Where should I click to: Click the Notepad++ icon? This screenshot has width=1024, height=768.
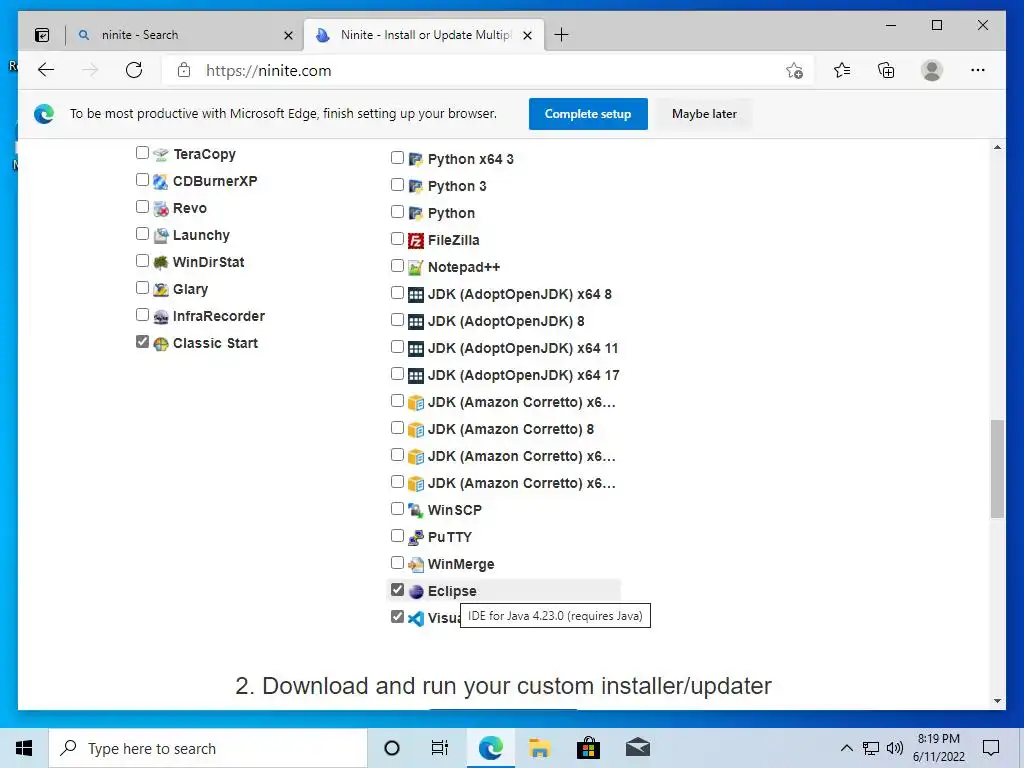click(x=415, y=267)
